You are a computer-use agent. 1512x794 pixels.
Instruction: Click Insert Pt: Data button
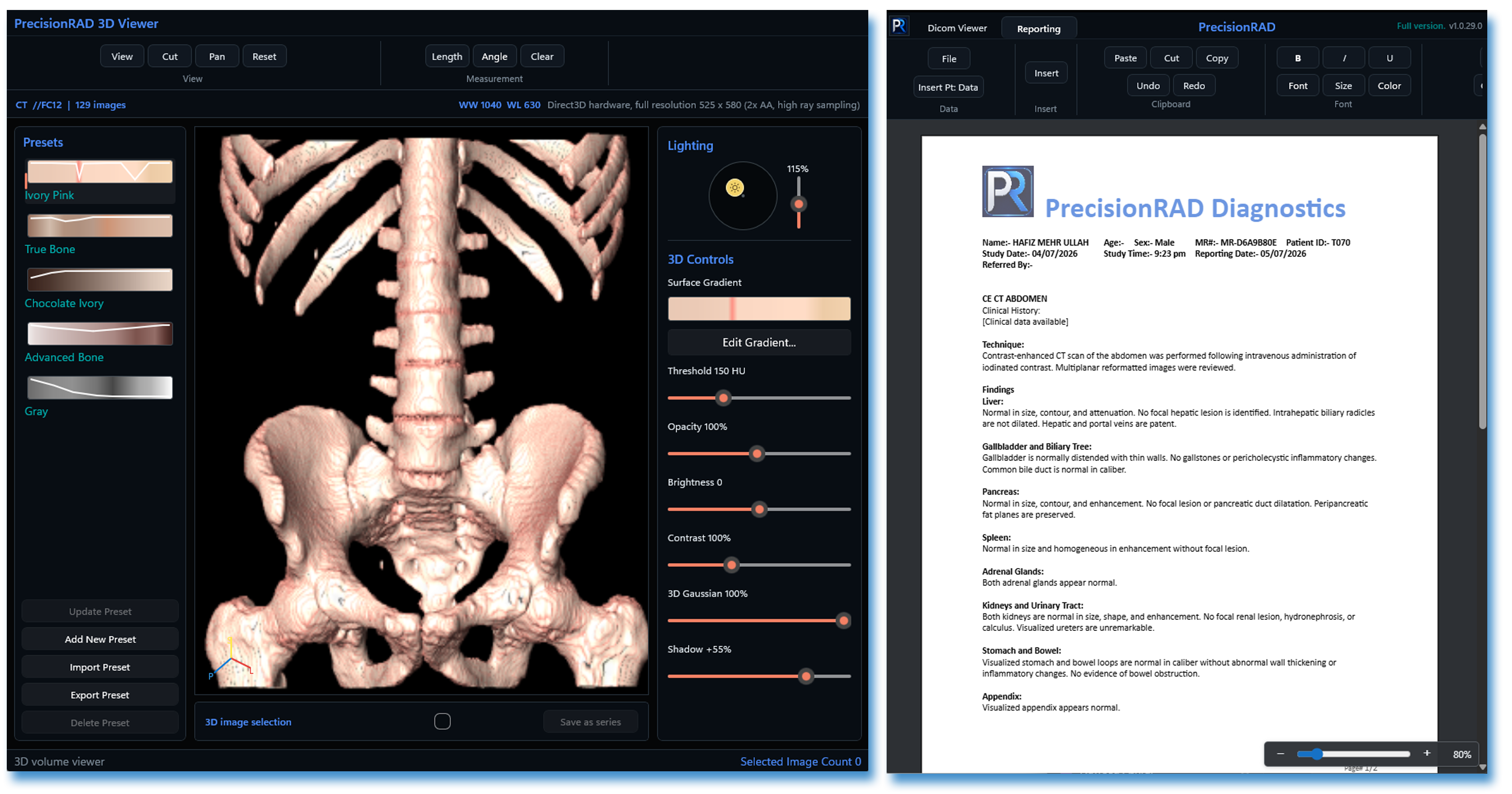click(948, 87)
